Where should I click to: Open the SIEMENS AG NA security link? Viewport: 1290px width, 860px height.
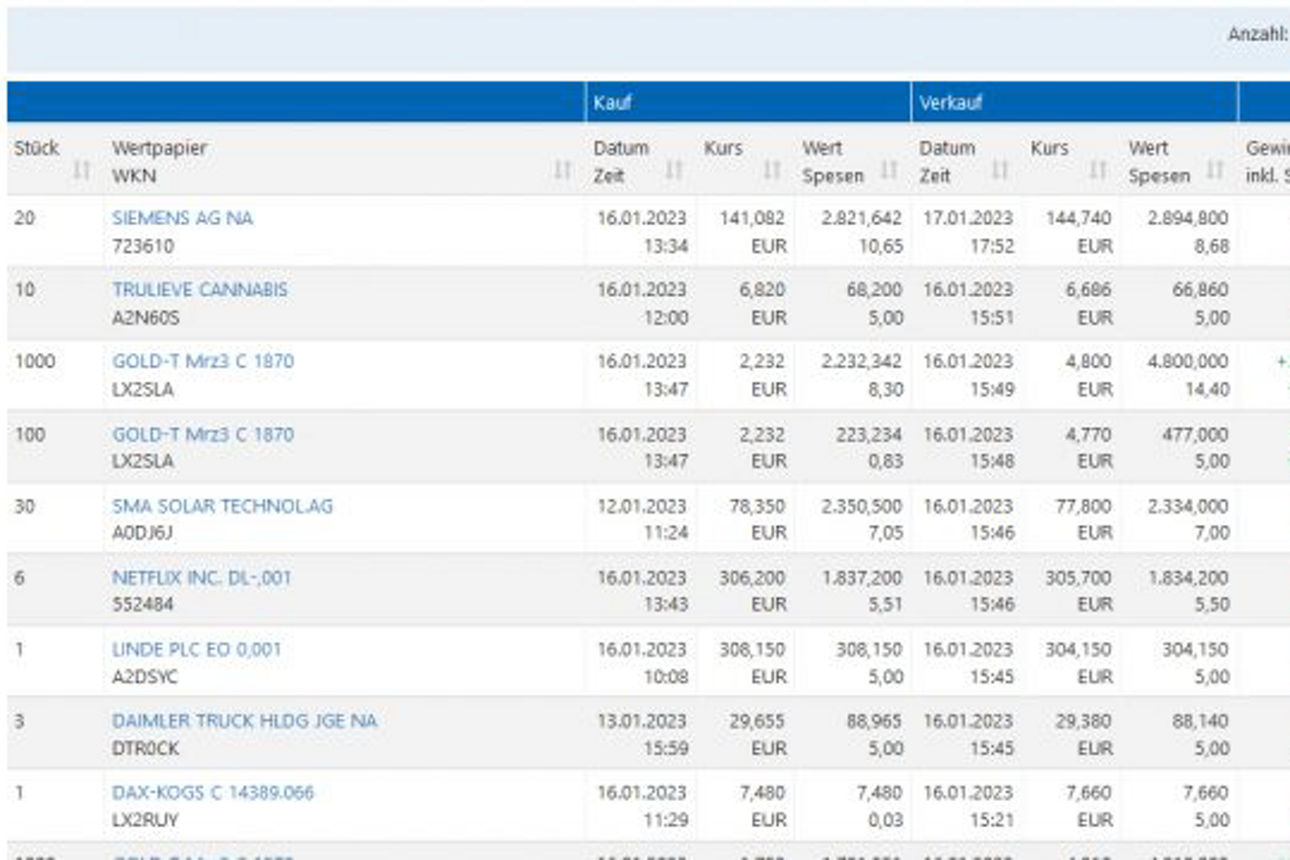click(x=182, y=218)
